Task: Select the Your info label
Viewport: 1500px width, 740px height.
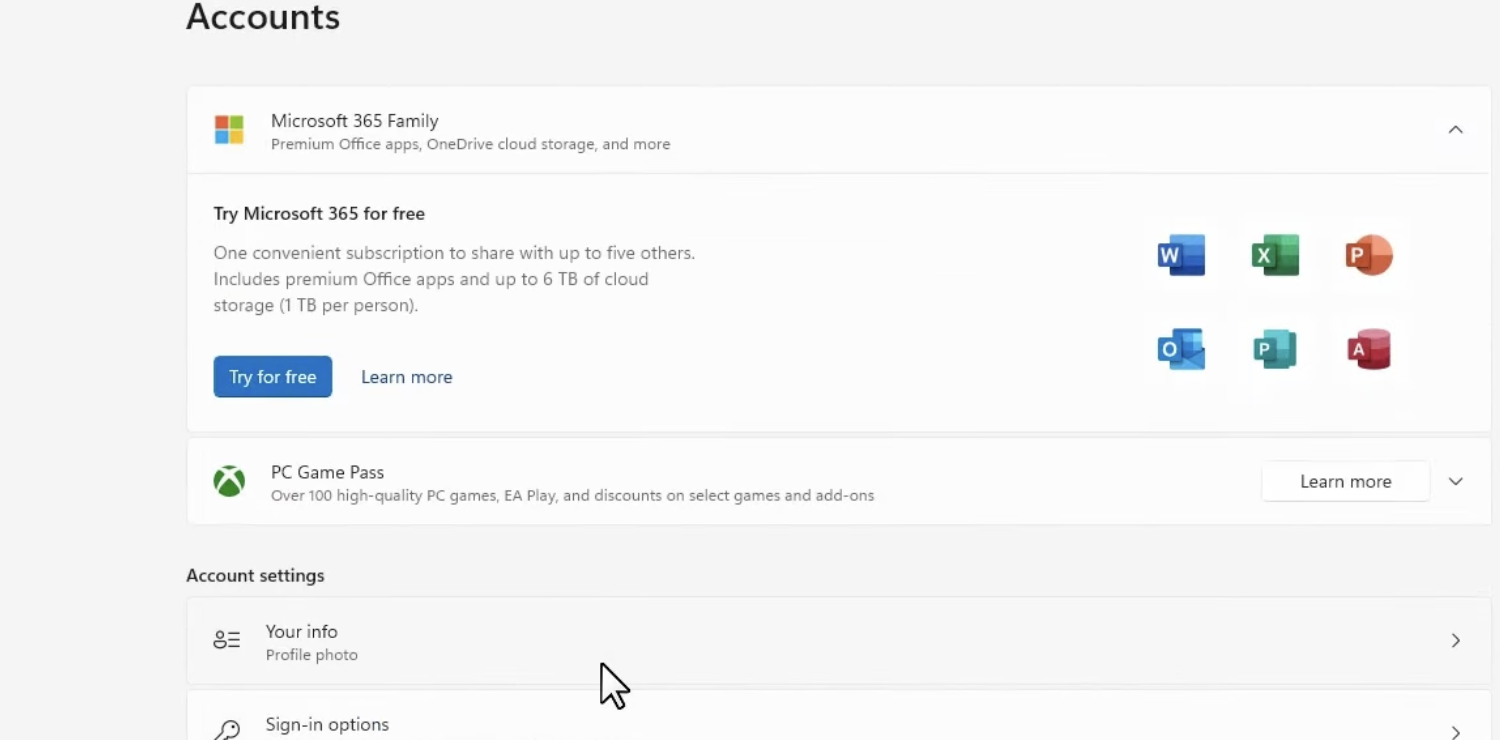Action: 302,632
